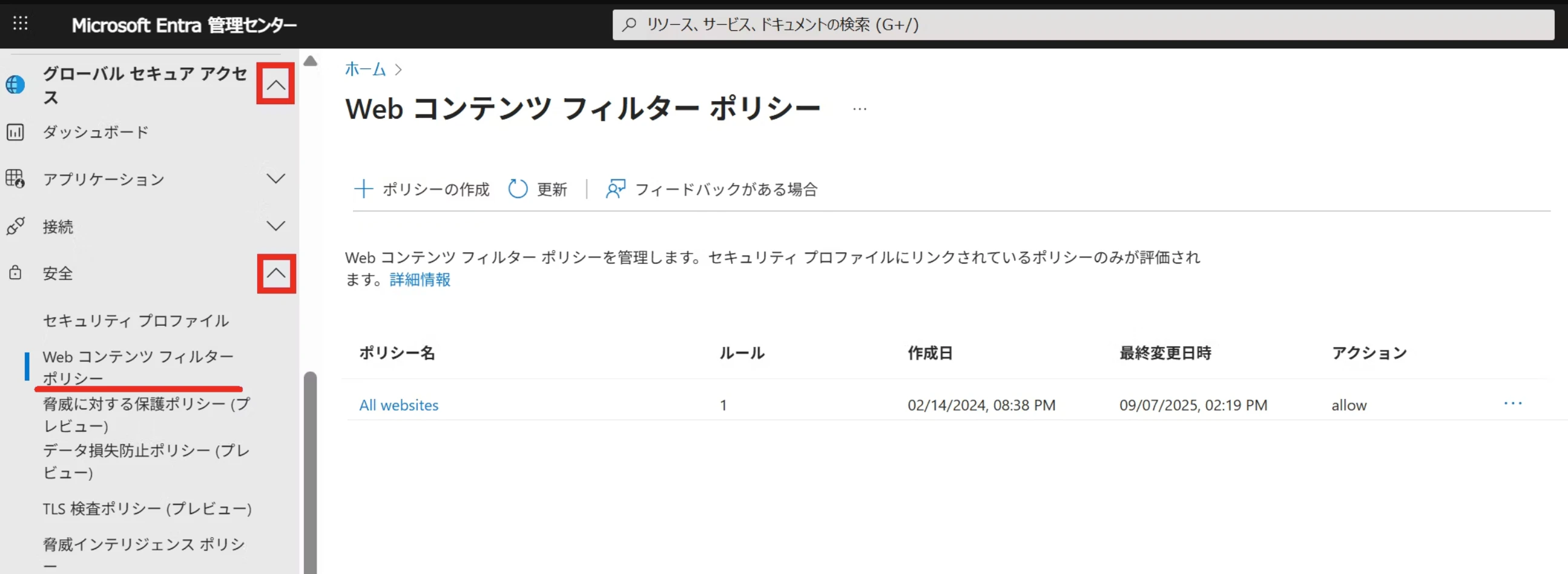Sort by ポリシー名 column header
This screenshot has height=574, width=1568.
coord(397,353)
